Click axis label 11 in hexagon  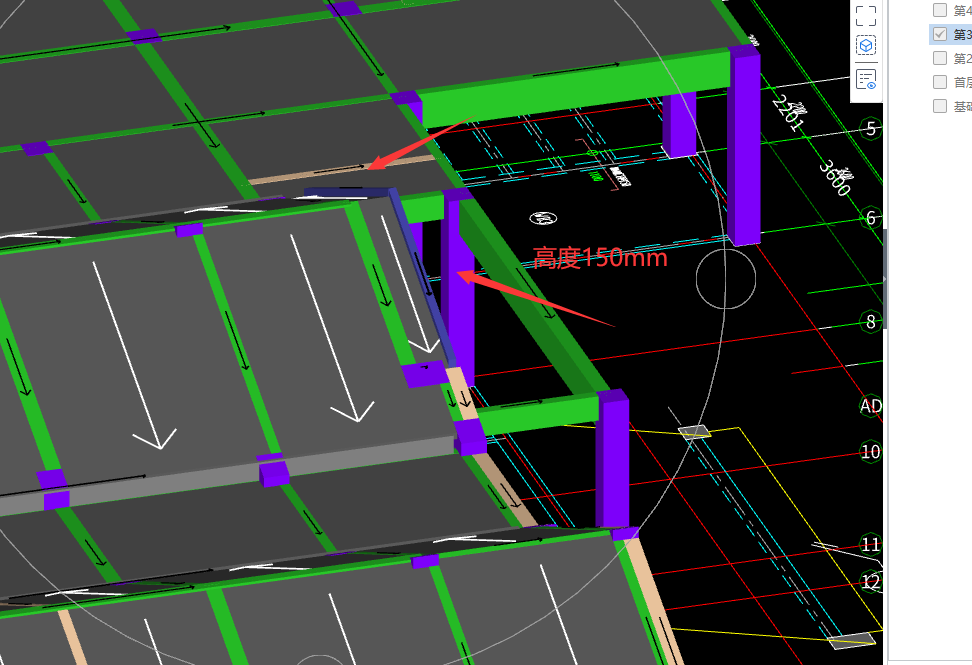point(871,545)
